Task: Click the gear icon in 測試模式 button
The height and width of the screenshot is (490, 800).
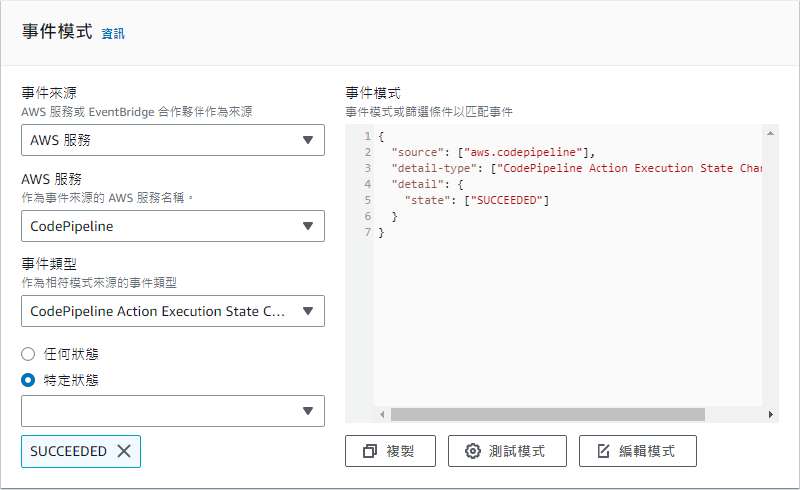Action: (473, 451)
